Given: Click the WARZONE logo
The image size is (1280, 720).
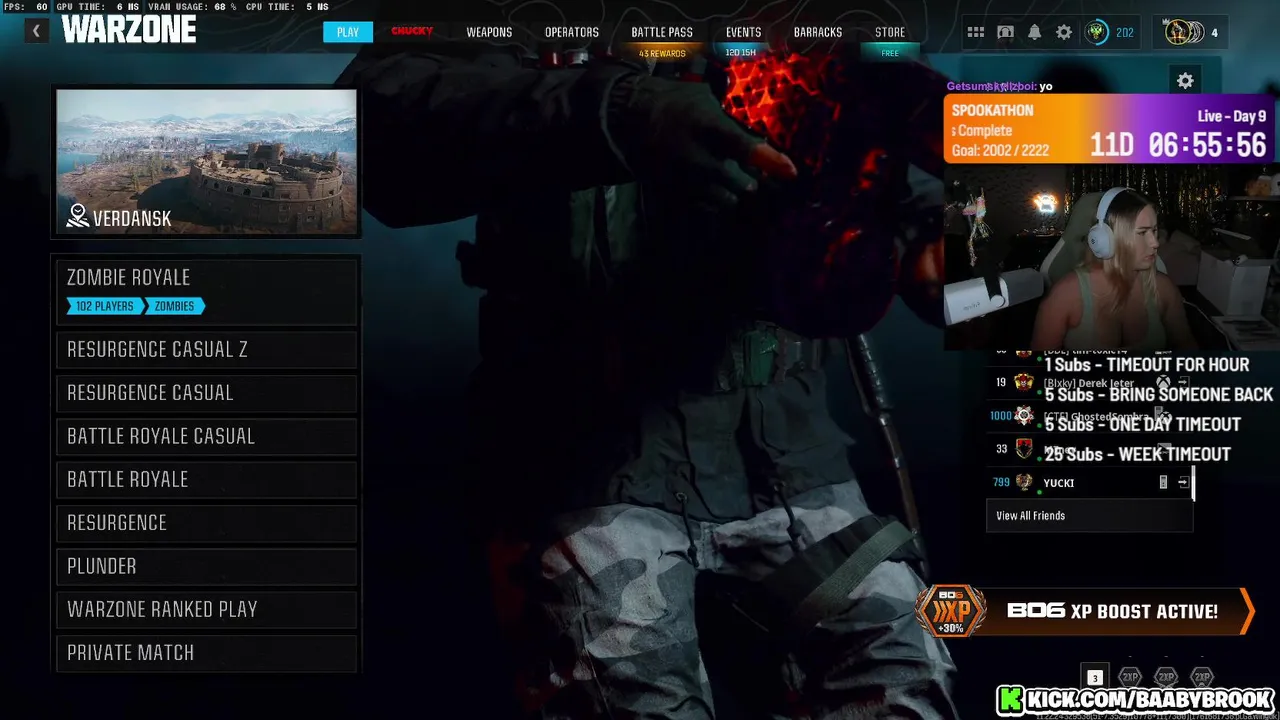Looking at the screenshot, I should (128, 30).
